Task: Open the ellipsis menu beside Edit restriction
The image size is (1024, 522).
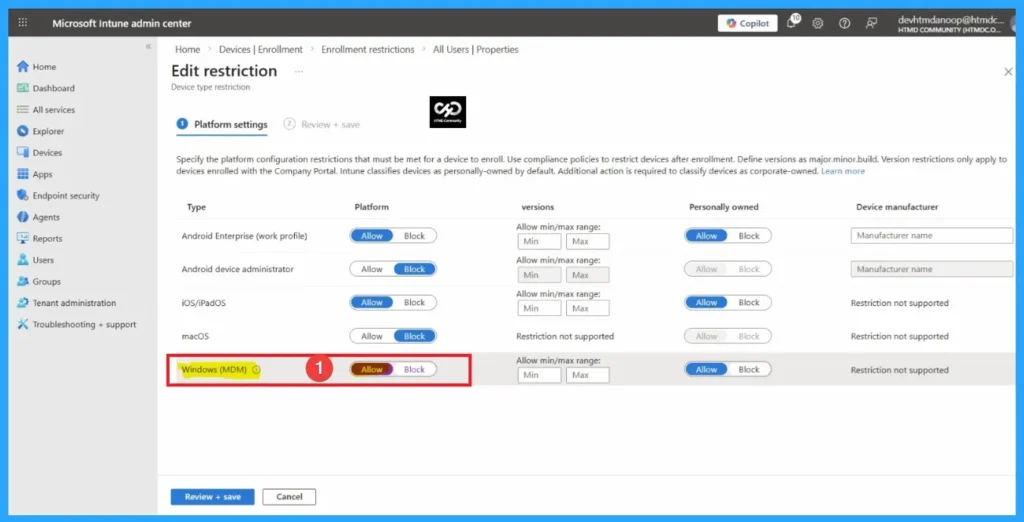Action: pyautogui.click(x=298, y=71)
